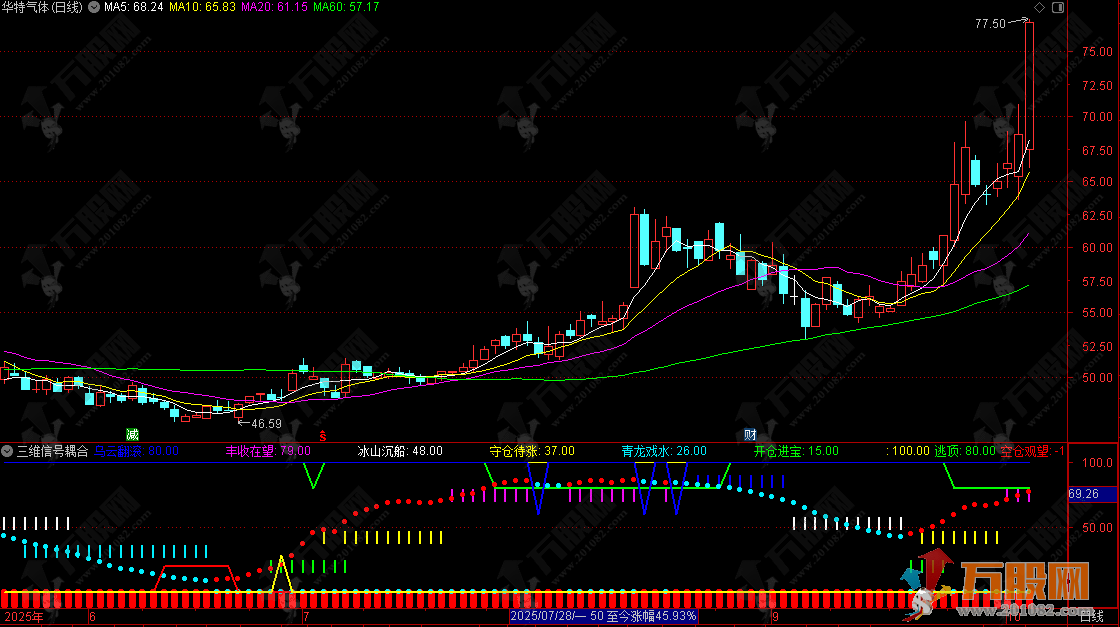Select the MA5 moving average label
1120x627 pixels.
coord(134,7)
